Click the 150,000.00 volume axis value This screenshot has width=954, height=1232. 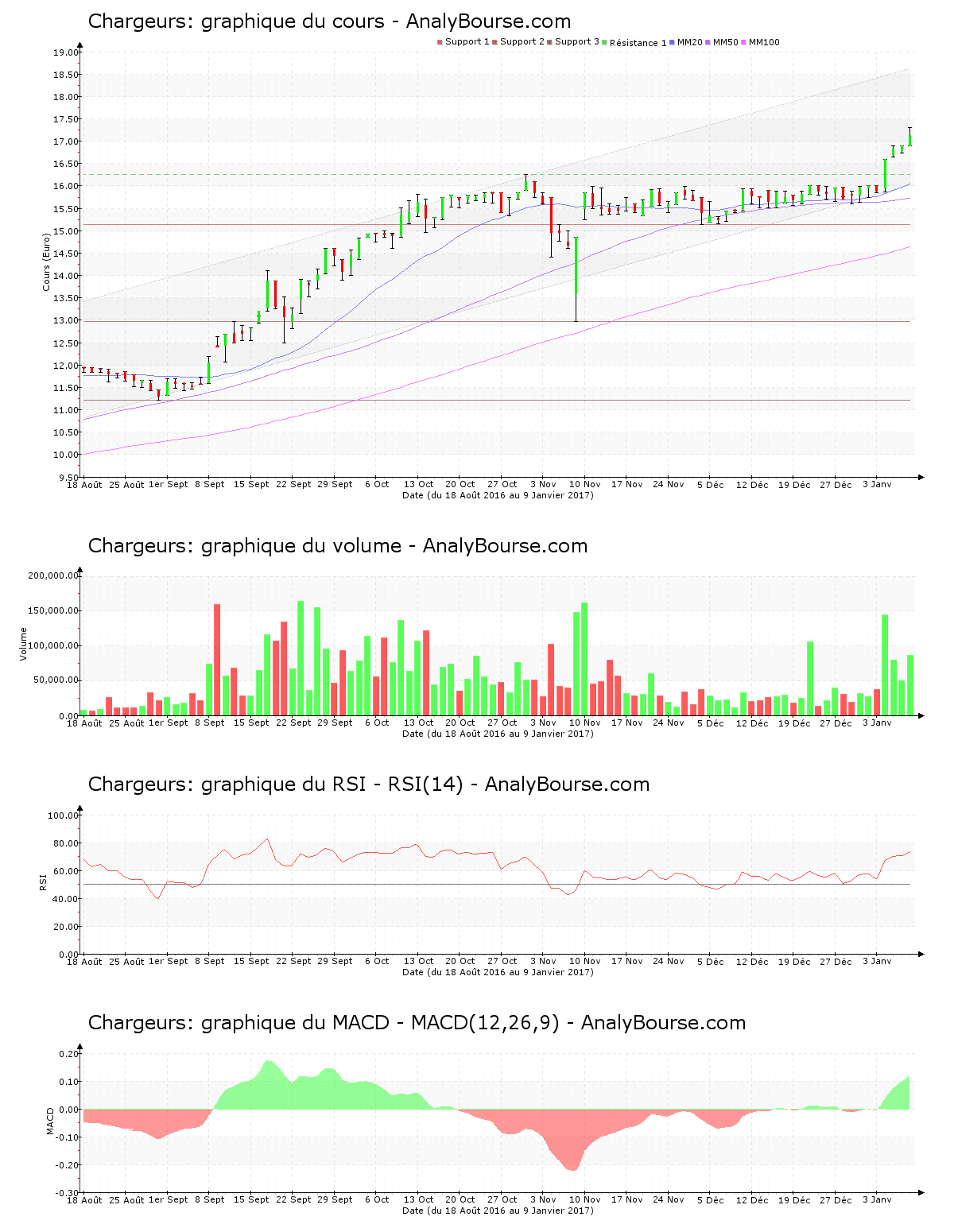coord(53,610)
